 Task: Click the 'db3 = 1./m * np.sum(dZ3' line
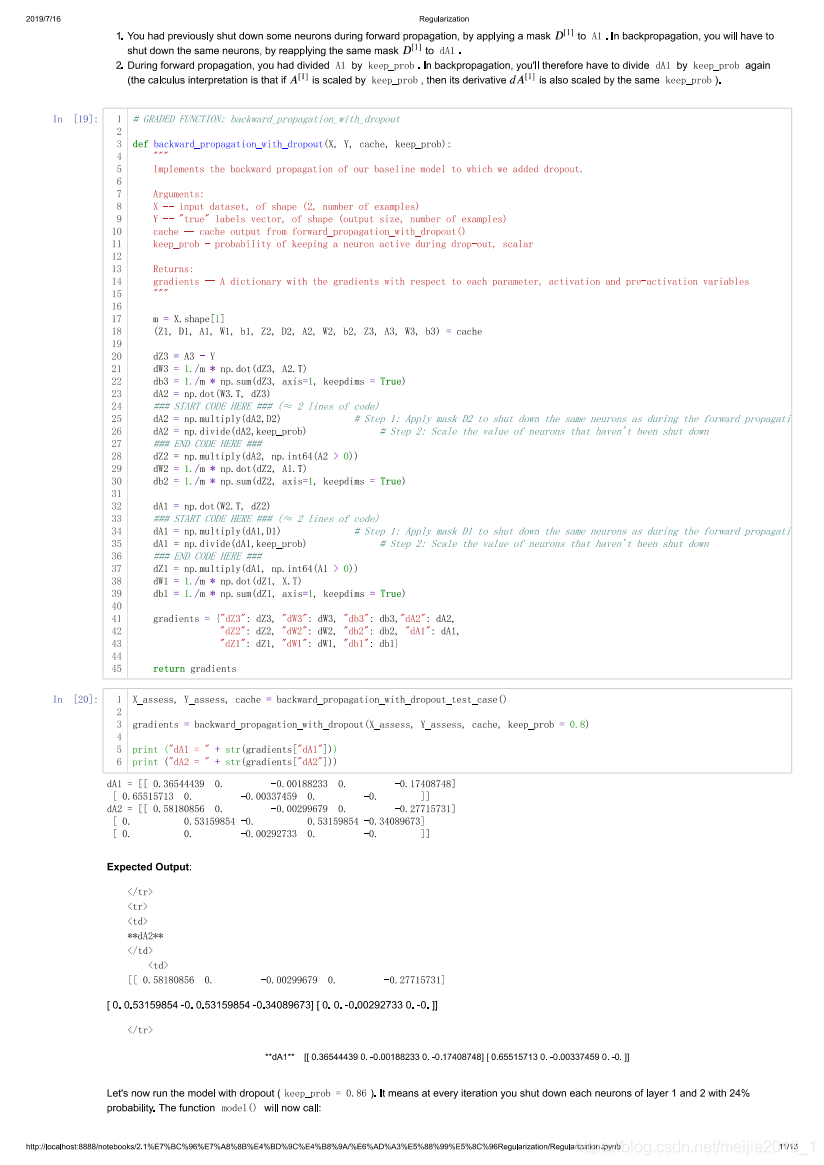(279, 382)
